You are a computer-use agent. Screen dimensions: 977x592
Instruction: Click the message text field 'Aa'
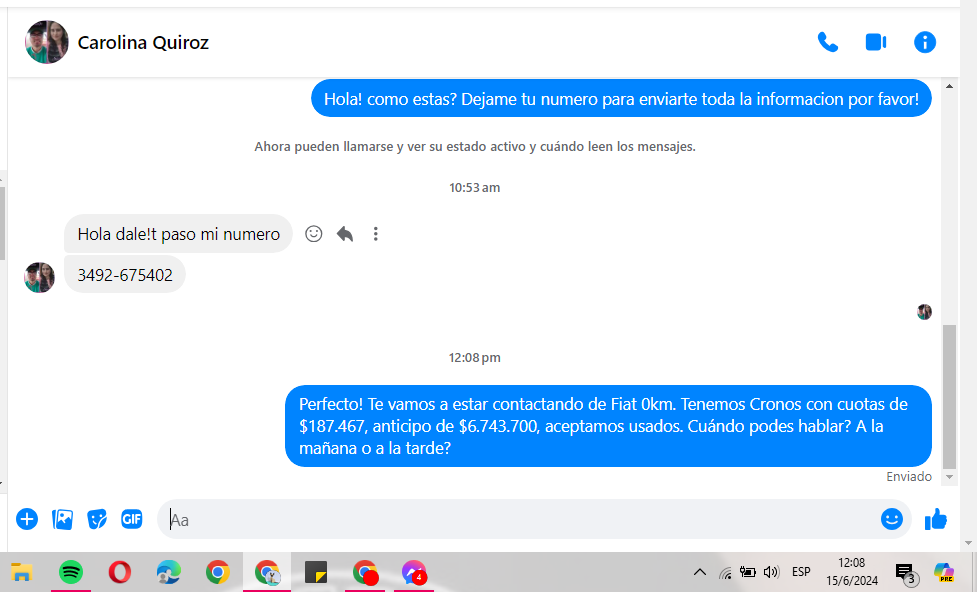pyautogui.click(x=520, y=520)
